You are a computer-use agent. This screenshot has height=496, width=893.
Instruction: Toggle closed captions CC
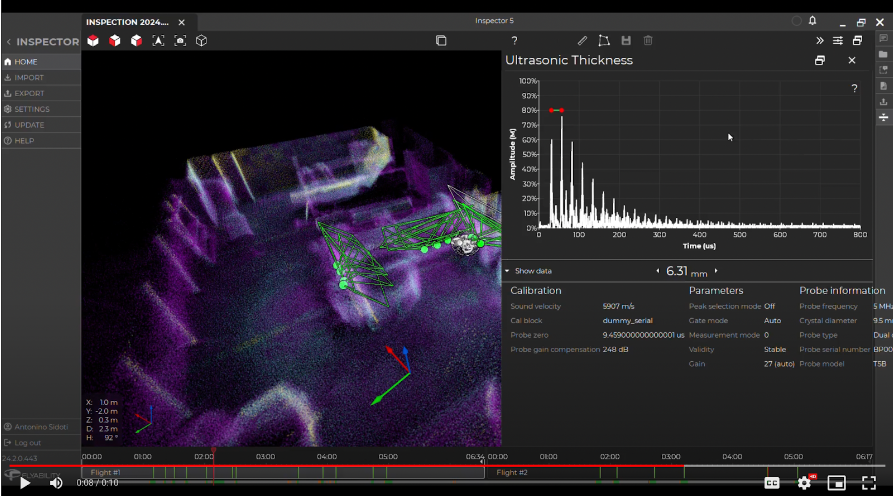click(772, 483)
